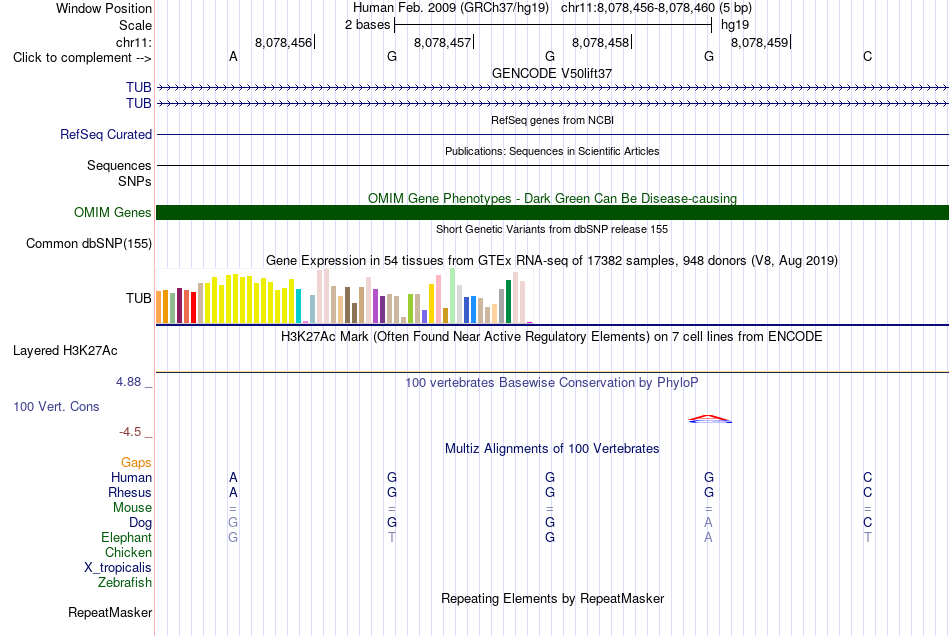
Task: Open the GTEx Gene Expression track title
Action: coord(552,260)
